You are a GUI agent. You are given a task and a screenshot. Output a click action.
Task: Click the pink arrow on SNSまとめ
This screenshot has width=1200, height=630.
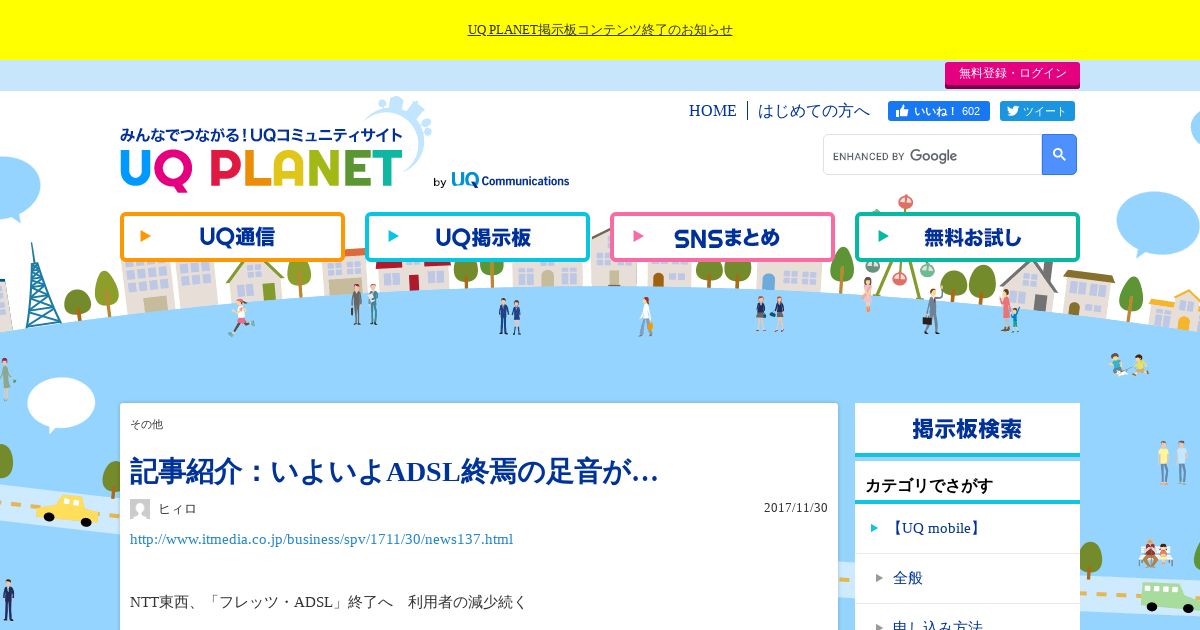(x=638, y=237)
